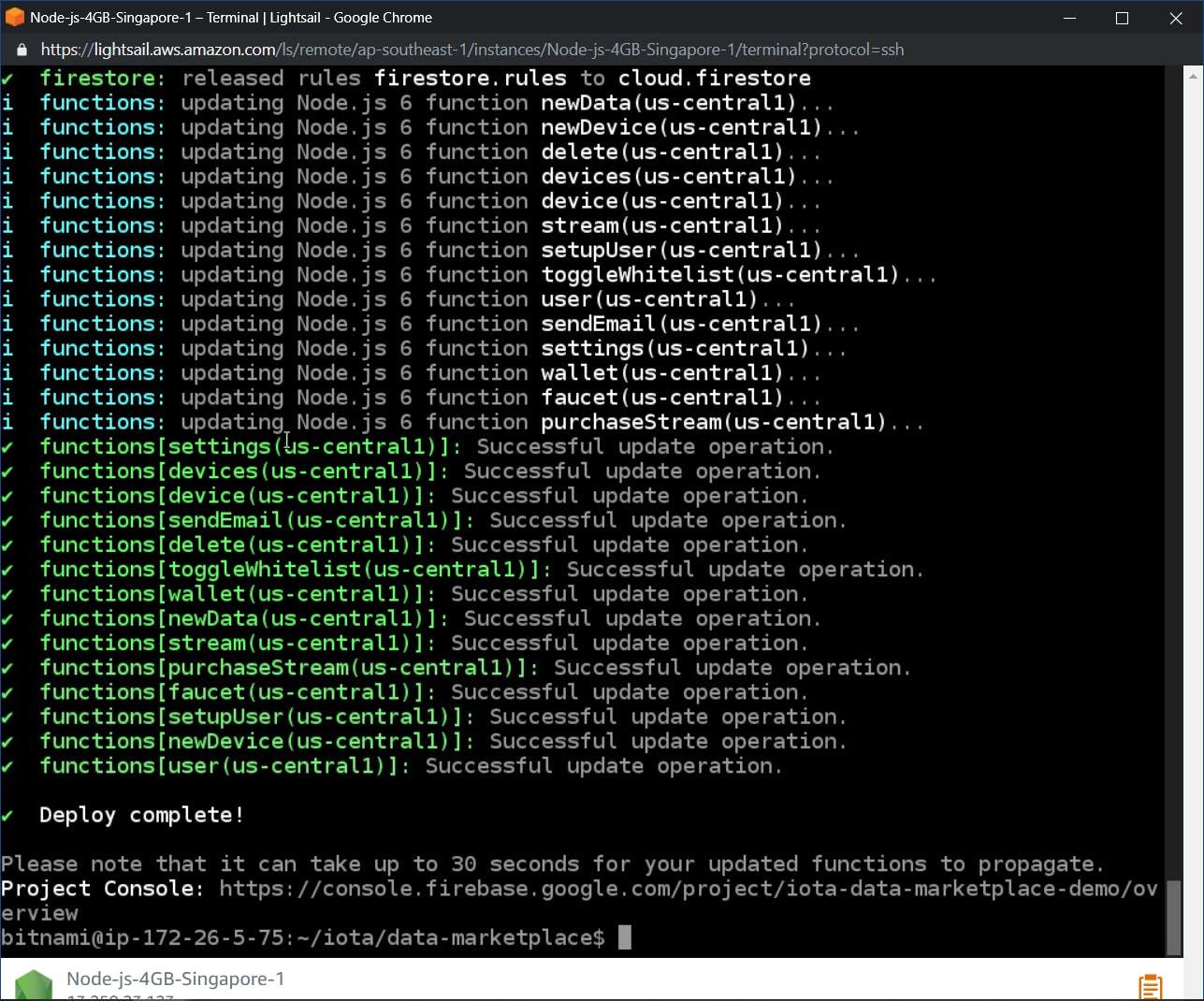
Task: Click 'purchaseStream(us-central1)' in updating line
Action: pyautogui.click(x=713, y=422)
